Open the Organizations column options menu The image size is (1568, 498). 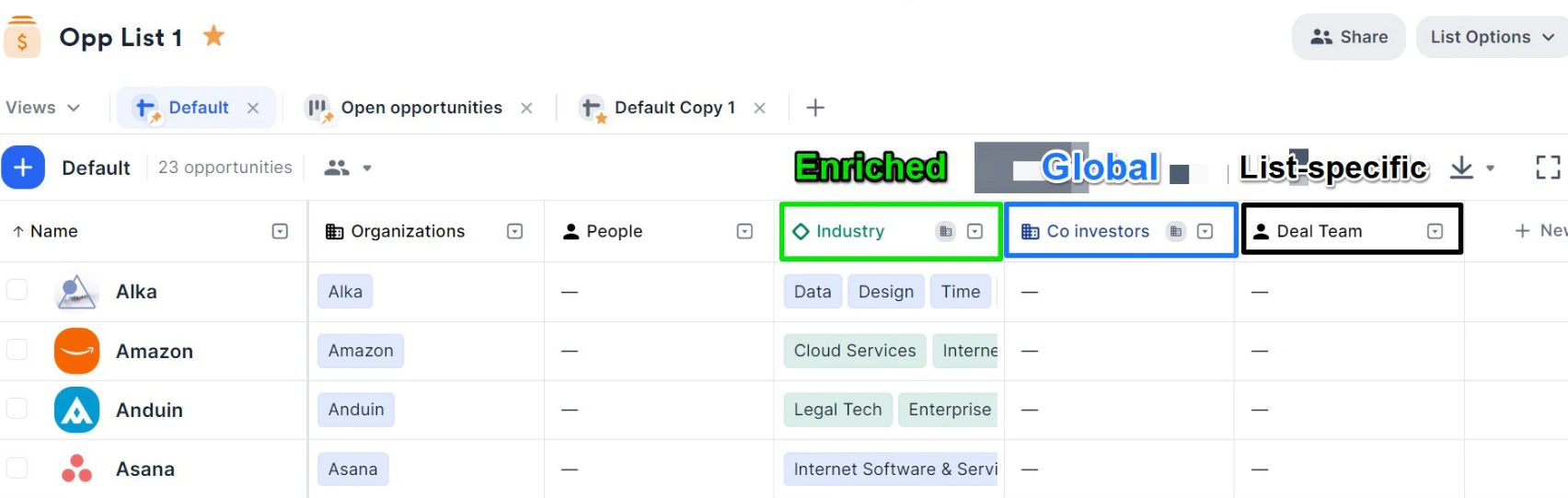click(515, 231)
